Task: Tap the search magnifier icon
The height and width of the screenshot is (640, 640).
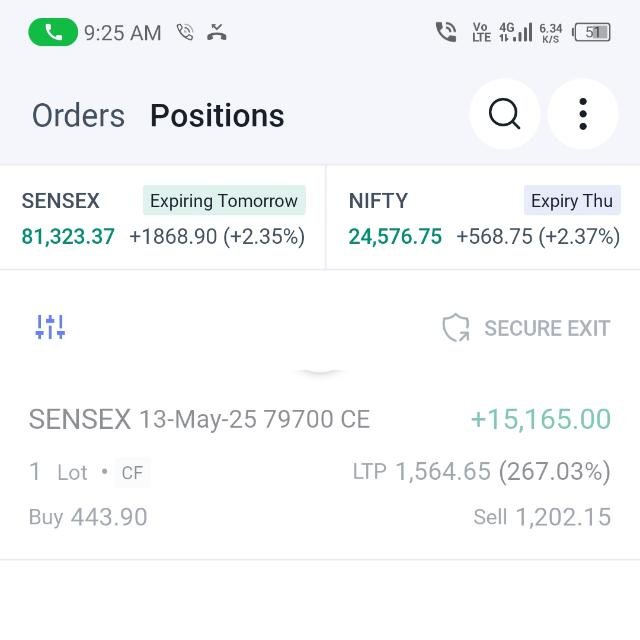Action: click(x=505, y=115)
